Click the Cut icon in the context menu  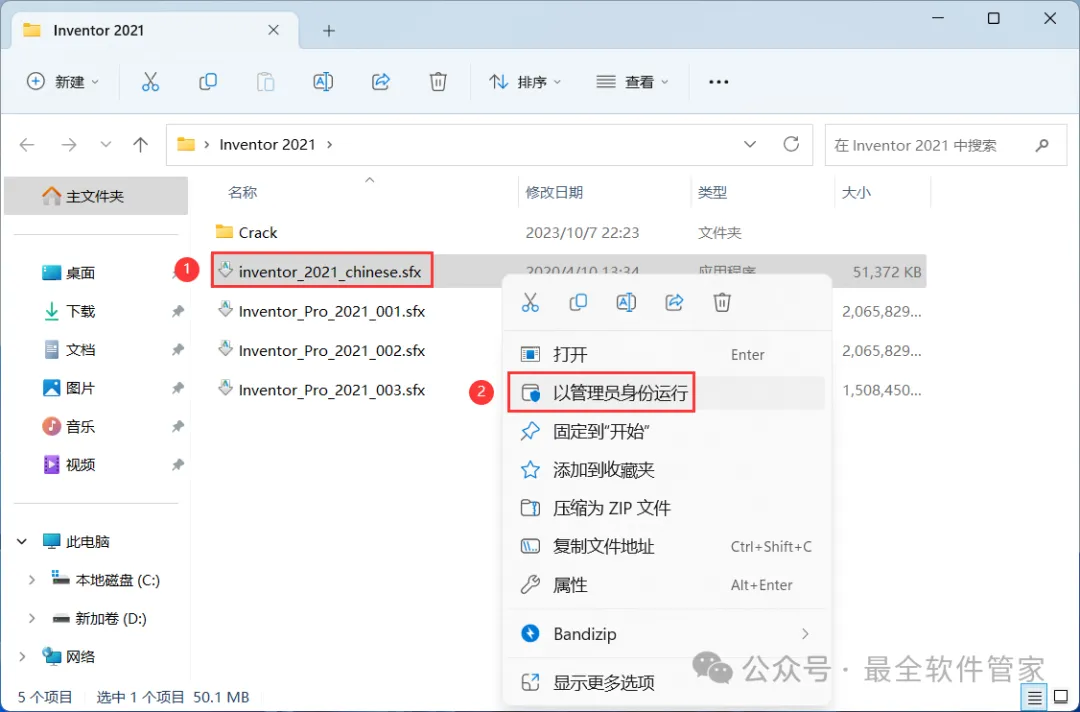pos(530,302)
